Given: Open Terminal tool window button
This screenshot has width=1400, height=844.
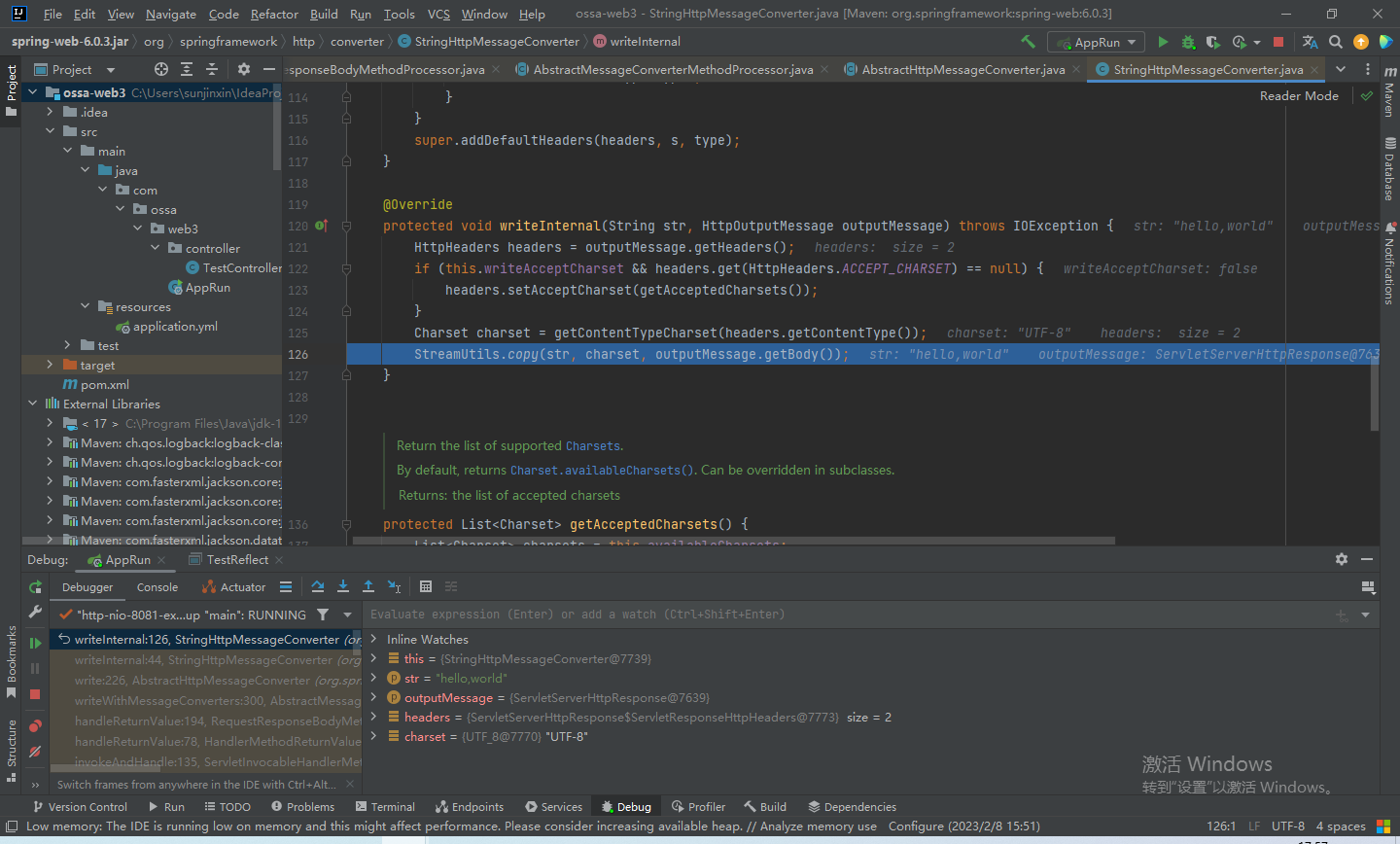Looking at the screenshot, I should click(385, 806).
